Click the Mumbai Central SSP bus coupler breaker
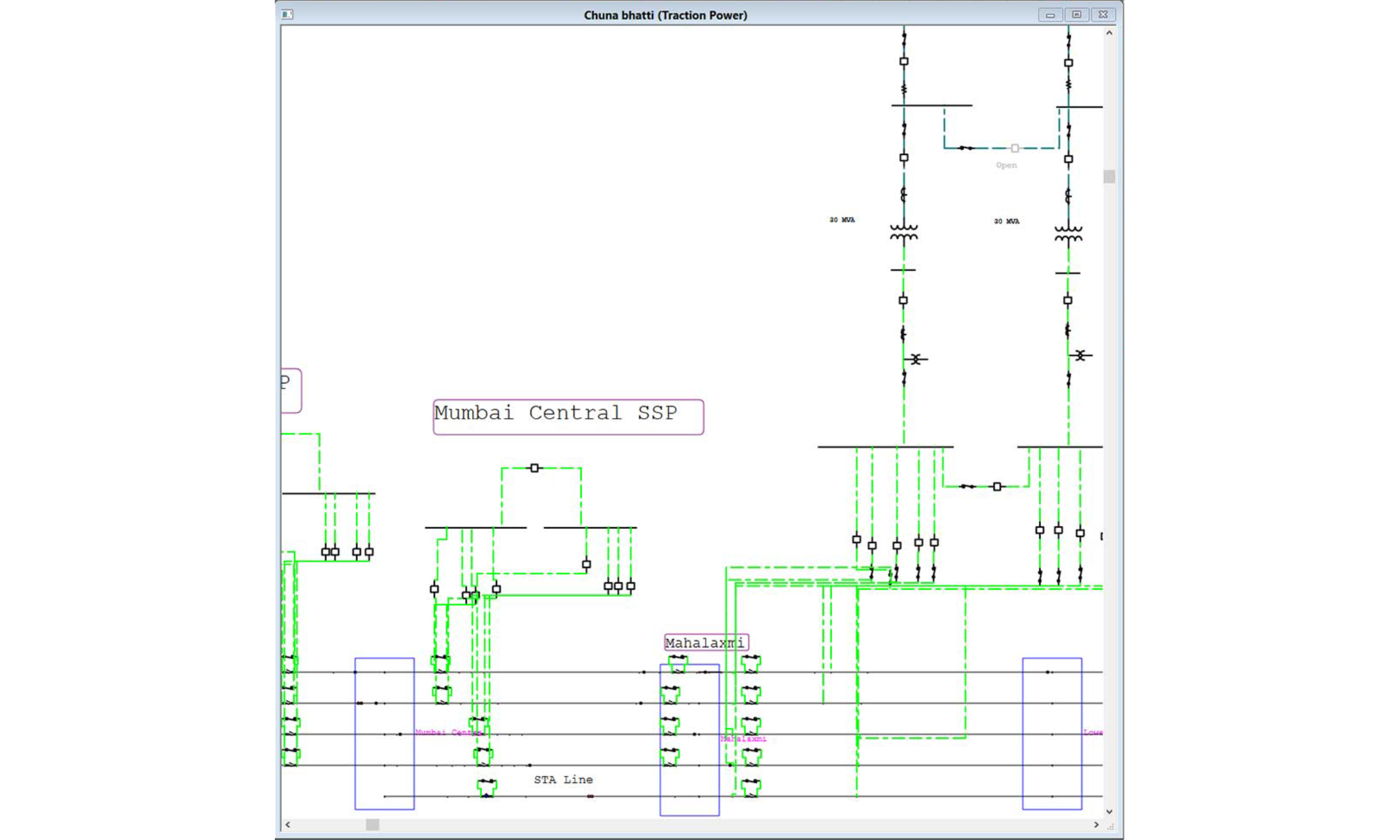This screenshot has width=1400, height=840. (535, 468)
